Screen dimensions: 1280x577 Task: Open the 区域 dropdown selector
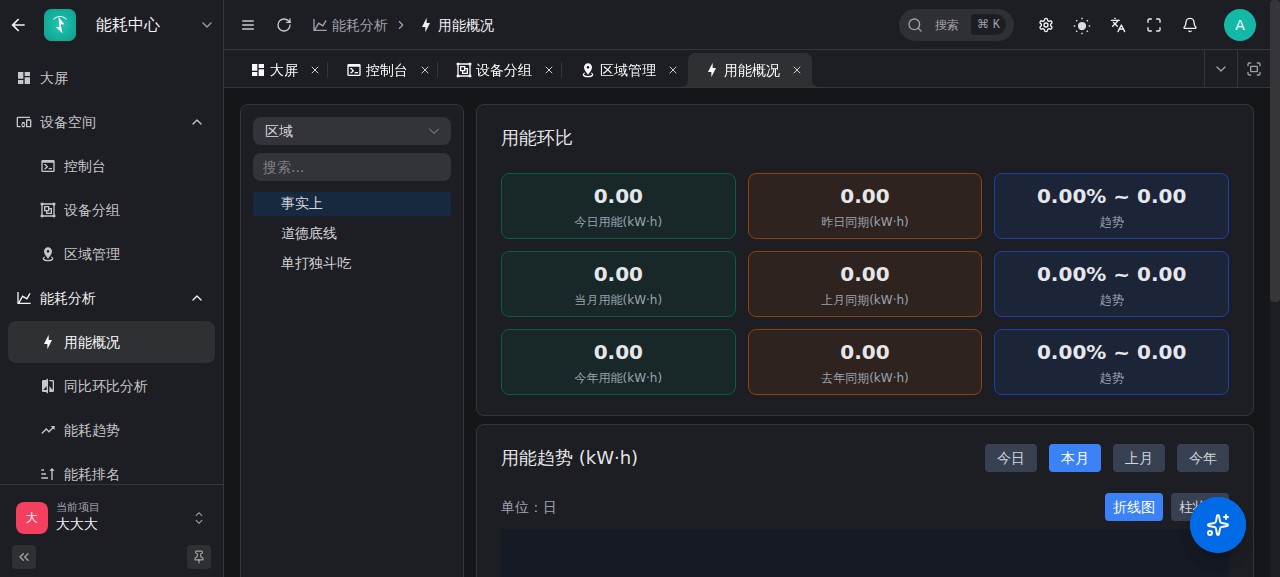click(352, 131)
